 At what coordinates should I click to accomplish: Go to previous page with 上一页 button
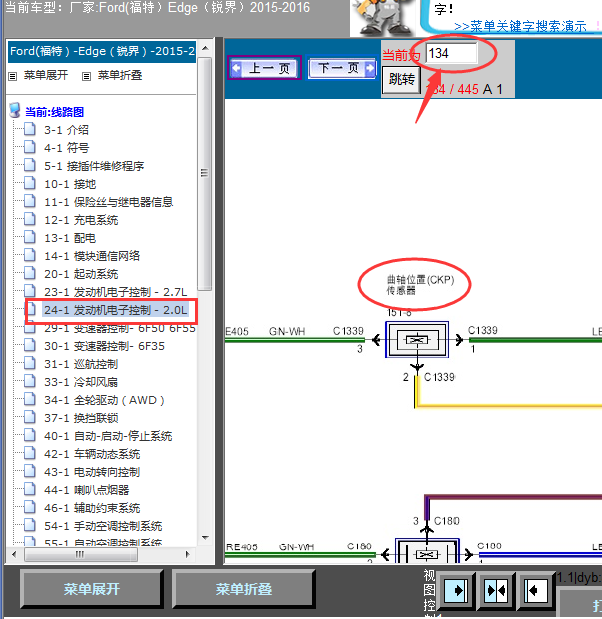264,68
